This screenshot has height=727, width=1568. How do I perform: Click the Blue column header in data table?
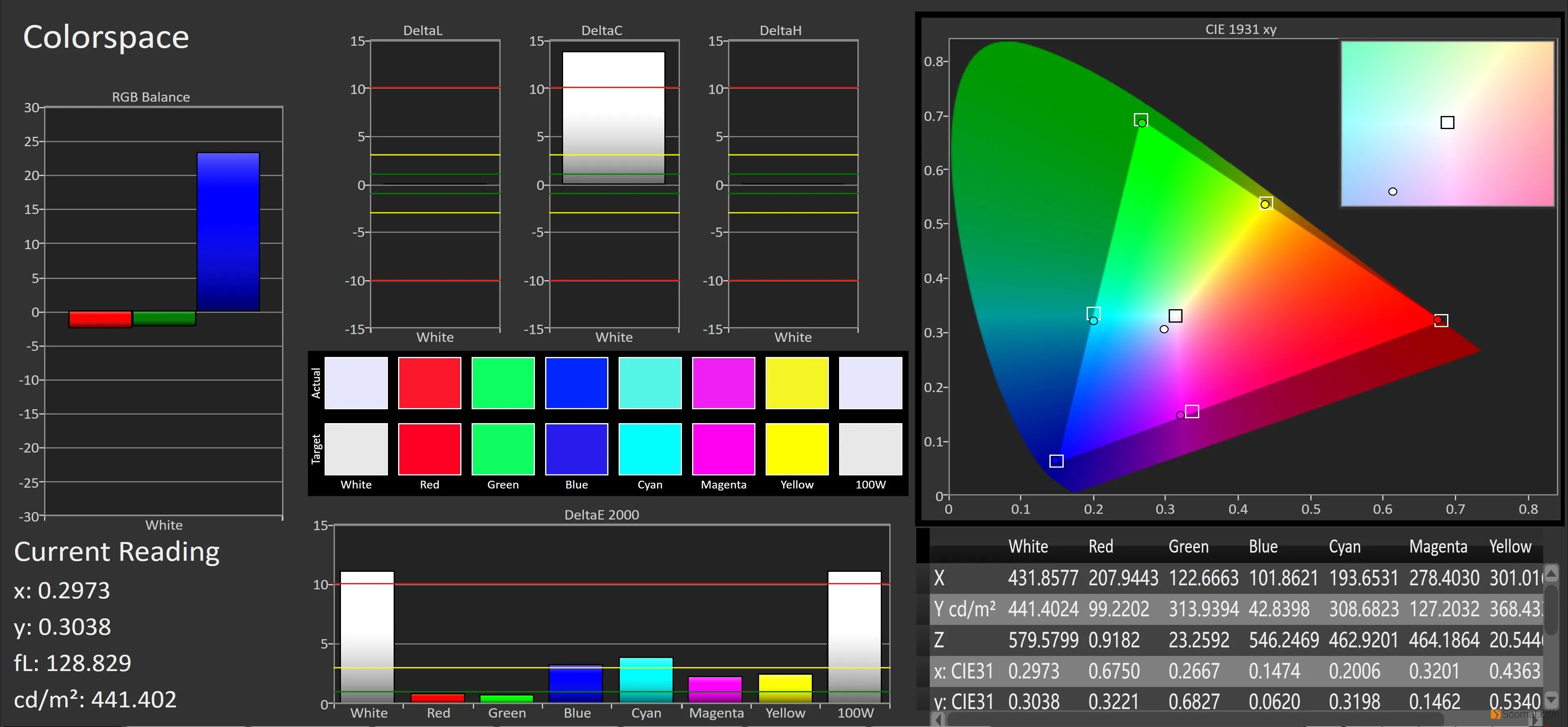click(1263, 547)
